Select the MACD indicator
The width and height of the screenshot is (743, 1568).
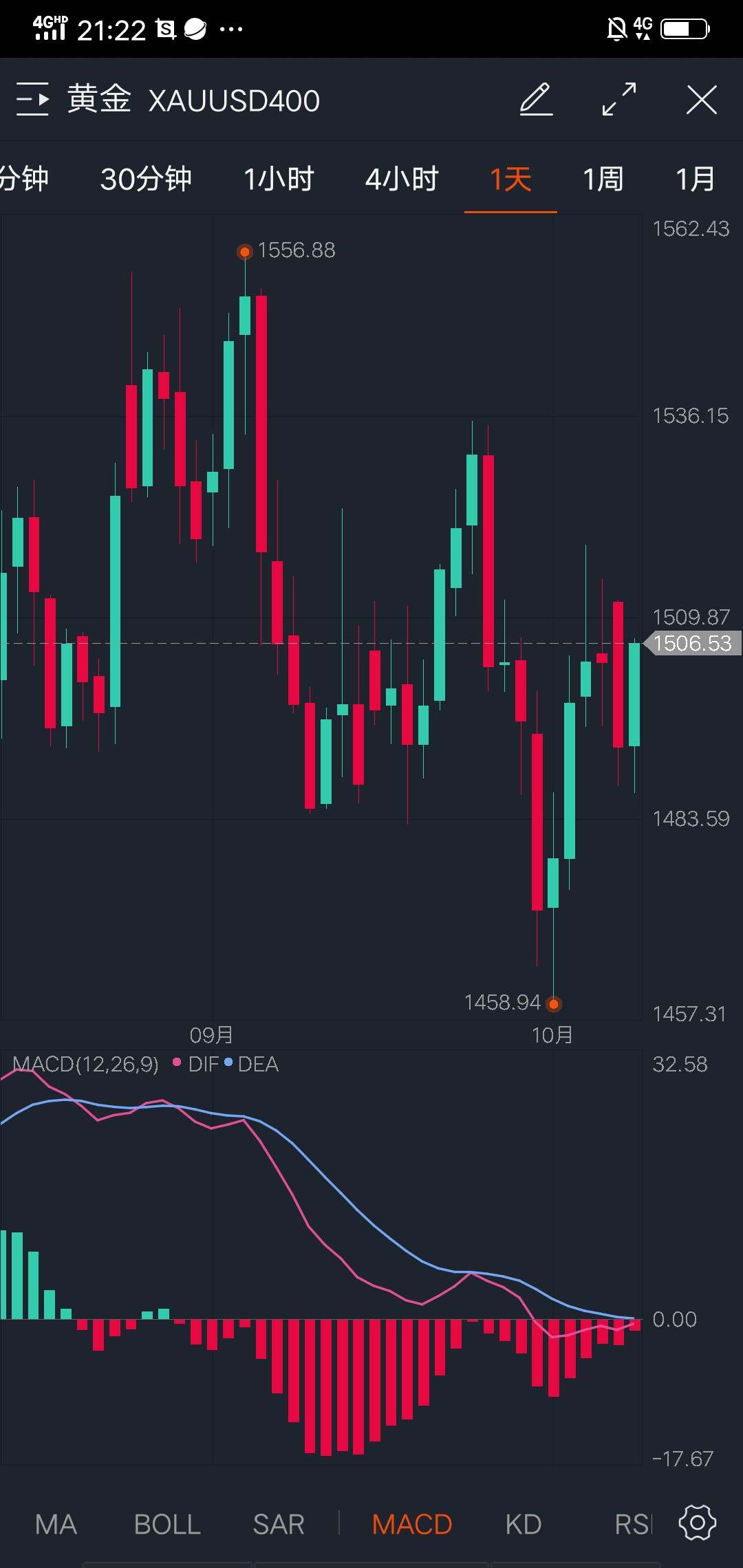coord(411,1525)
